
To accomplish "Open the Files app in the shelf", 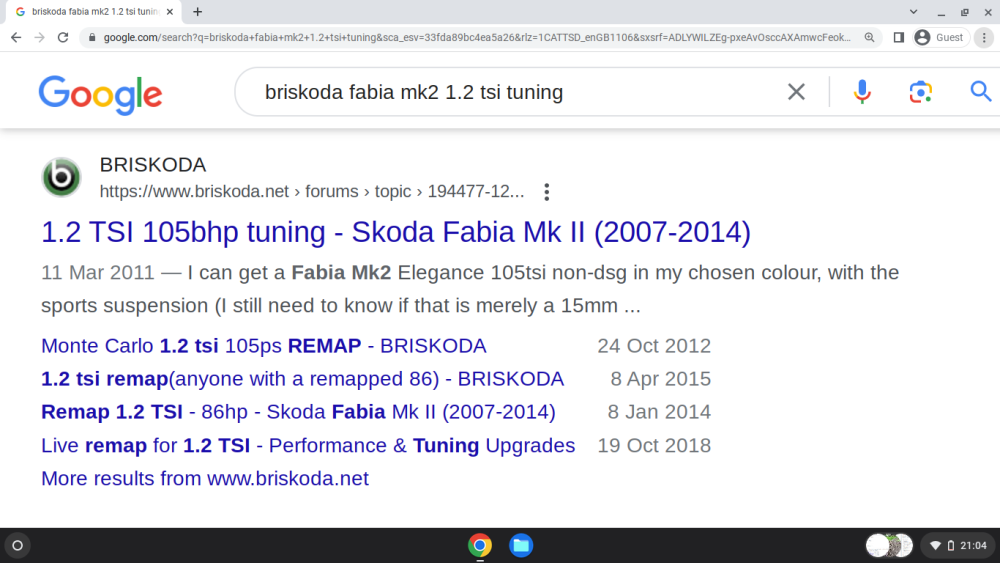I will [521, 545].
